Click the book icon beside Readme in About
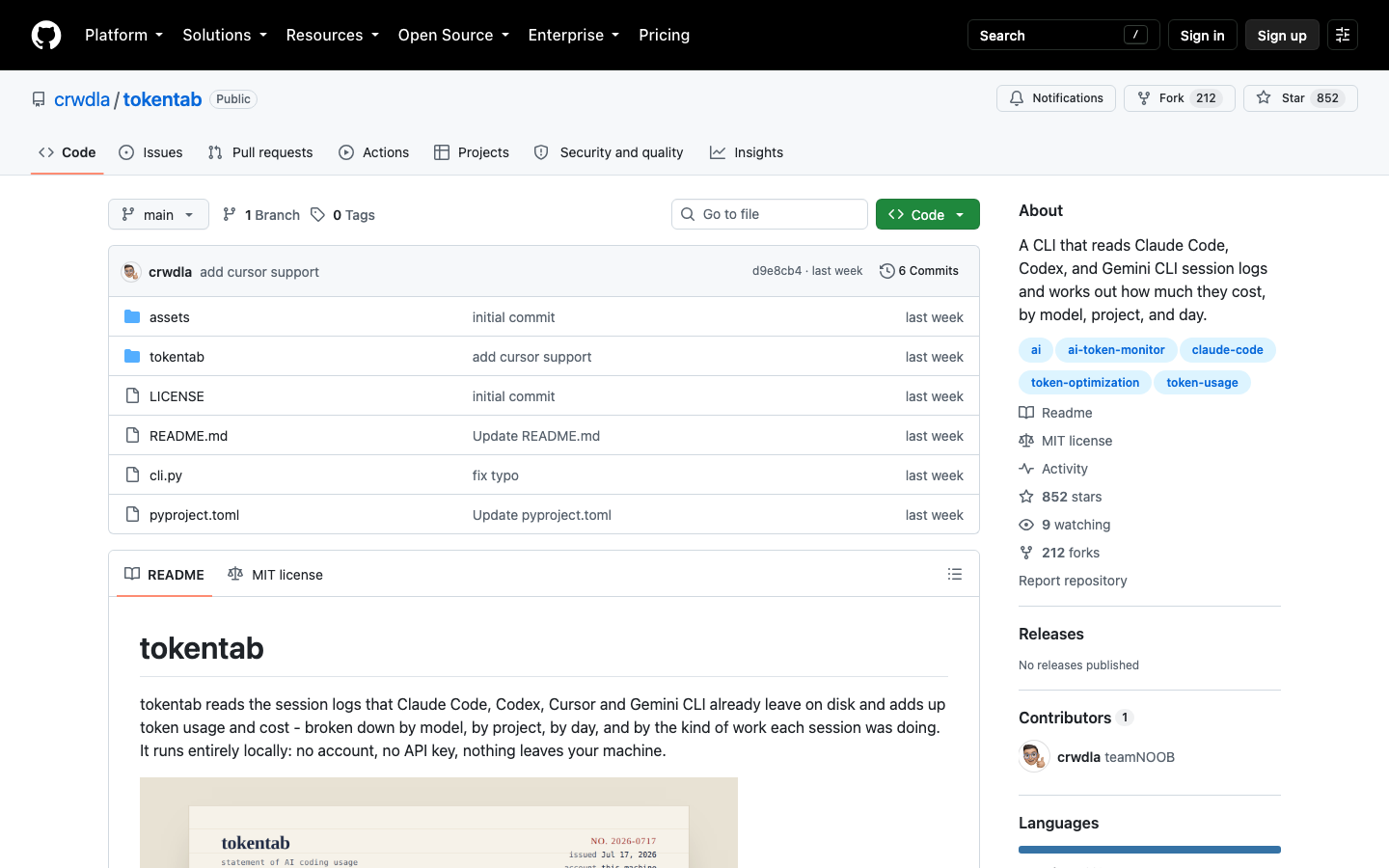Screen dimensions: 1389x868 pyautogui.click(x=1026, y=413)
